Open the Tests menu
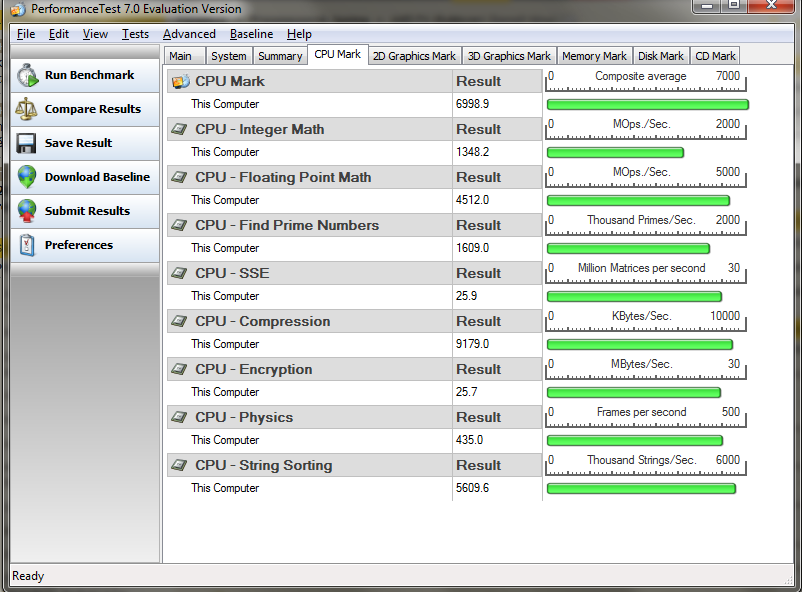 point(136,34)
